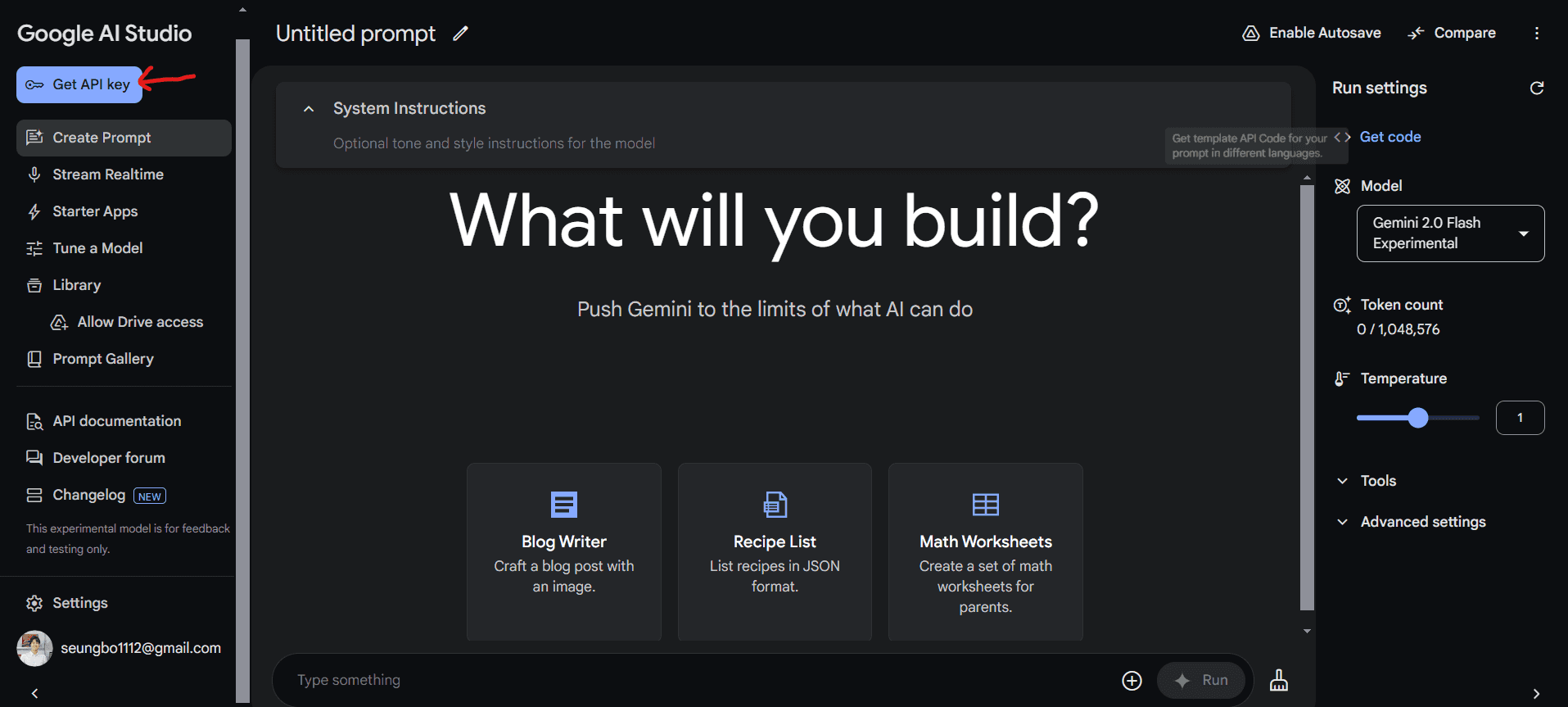Allow Drive access under Library
The image size is (1568, 707).
coord(139,322)
